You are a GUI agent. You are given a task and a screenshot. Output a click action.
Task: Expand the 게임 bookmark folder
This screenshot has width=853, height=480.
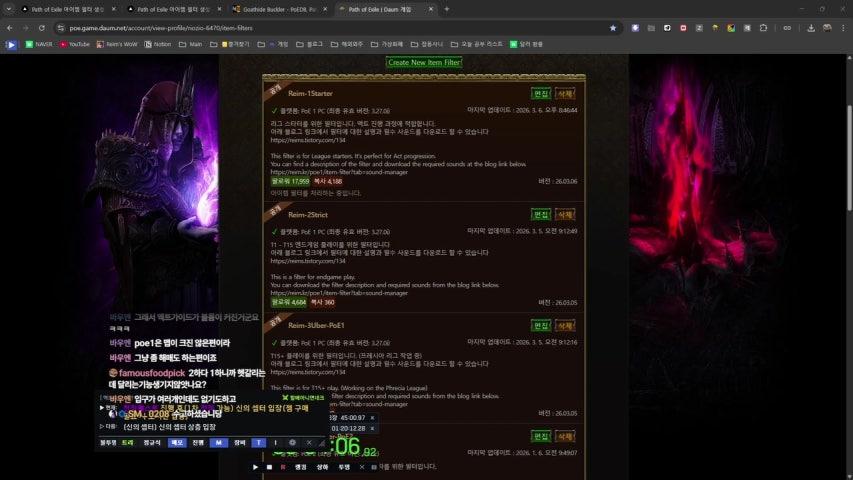tap(273, 44)
